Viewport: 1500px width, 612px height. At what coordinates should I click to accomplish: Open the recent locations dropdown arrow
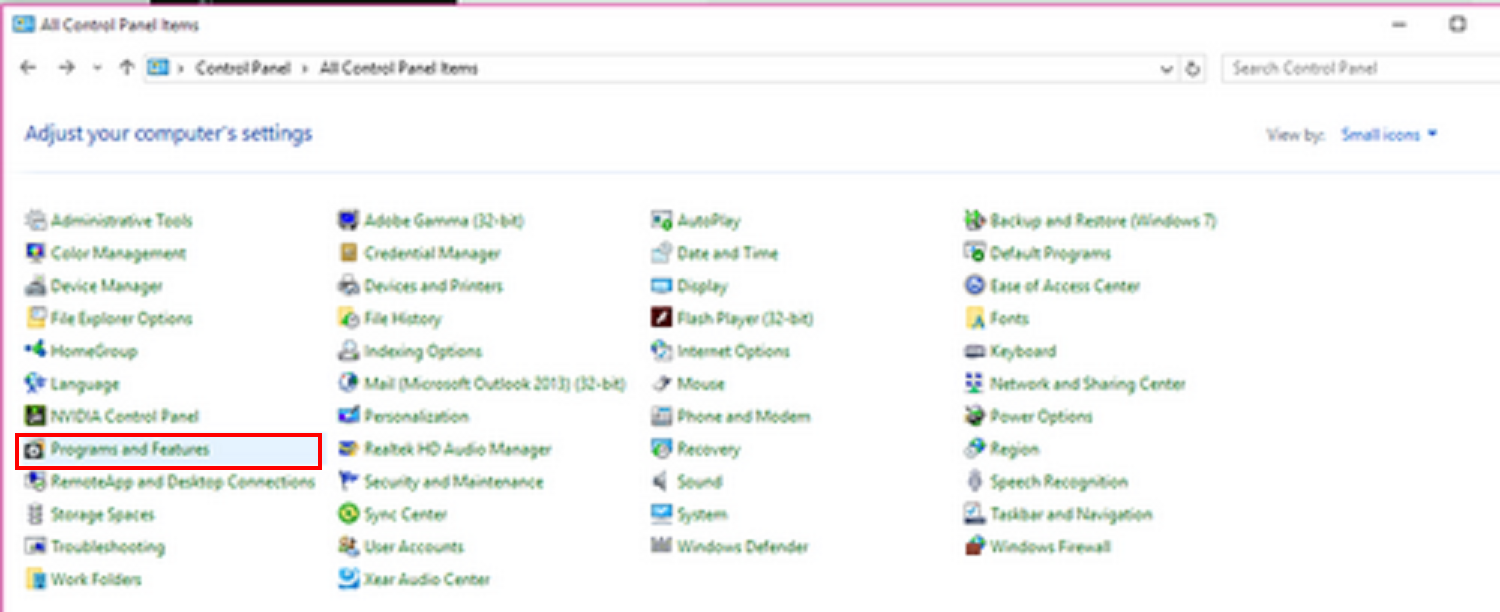(97, 68)
